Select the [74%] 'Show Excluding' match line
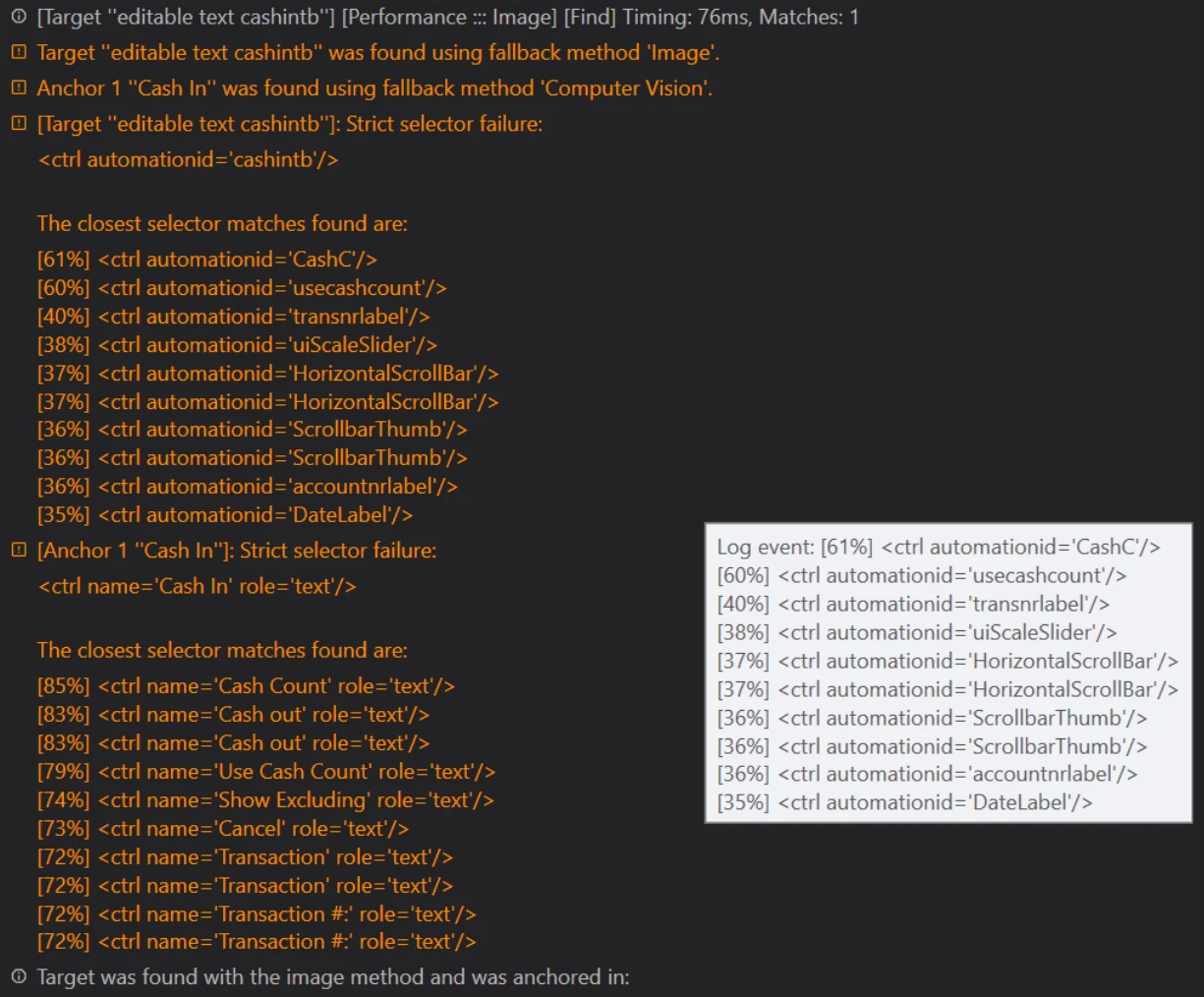 [x=265, y=800]
